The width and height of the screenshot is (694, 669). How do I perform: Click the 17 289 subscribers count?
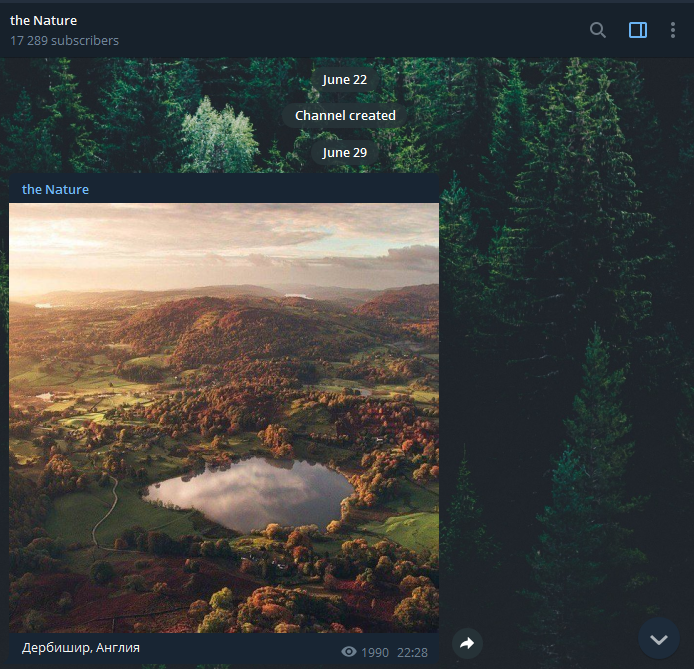coord(65,41)
